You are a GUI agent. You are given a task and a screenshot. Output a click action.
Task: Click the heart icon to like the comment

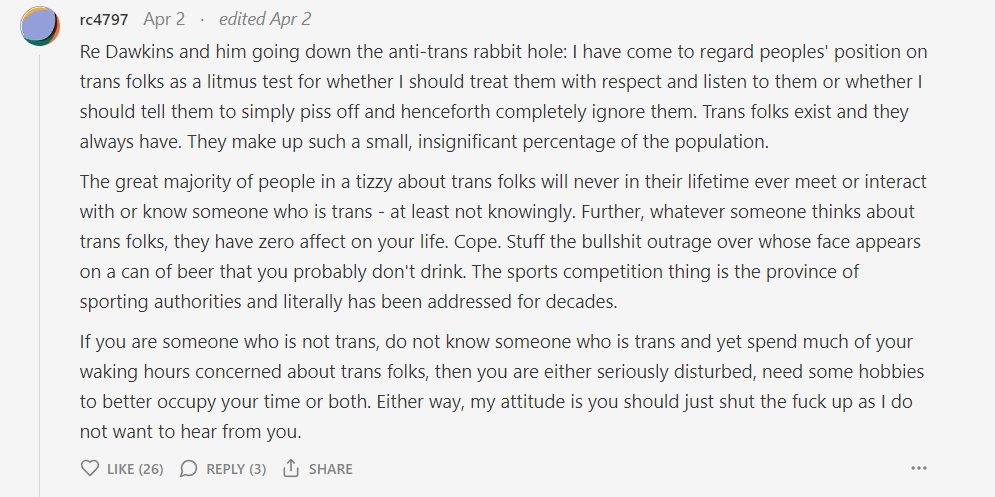pyautogui.click(x=90, y=468)
